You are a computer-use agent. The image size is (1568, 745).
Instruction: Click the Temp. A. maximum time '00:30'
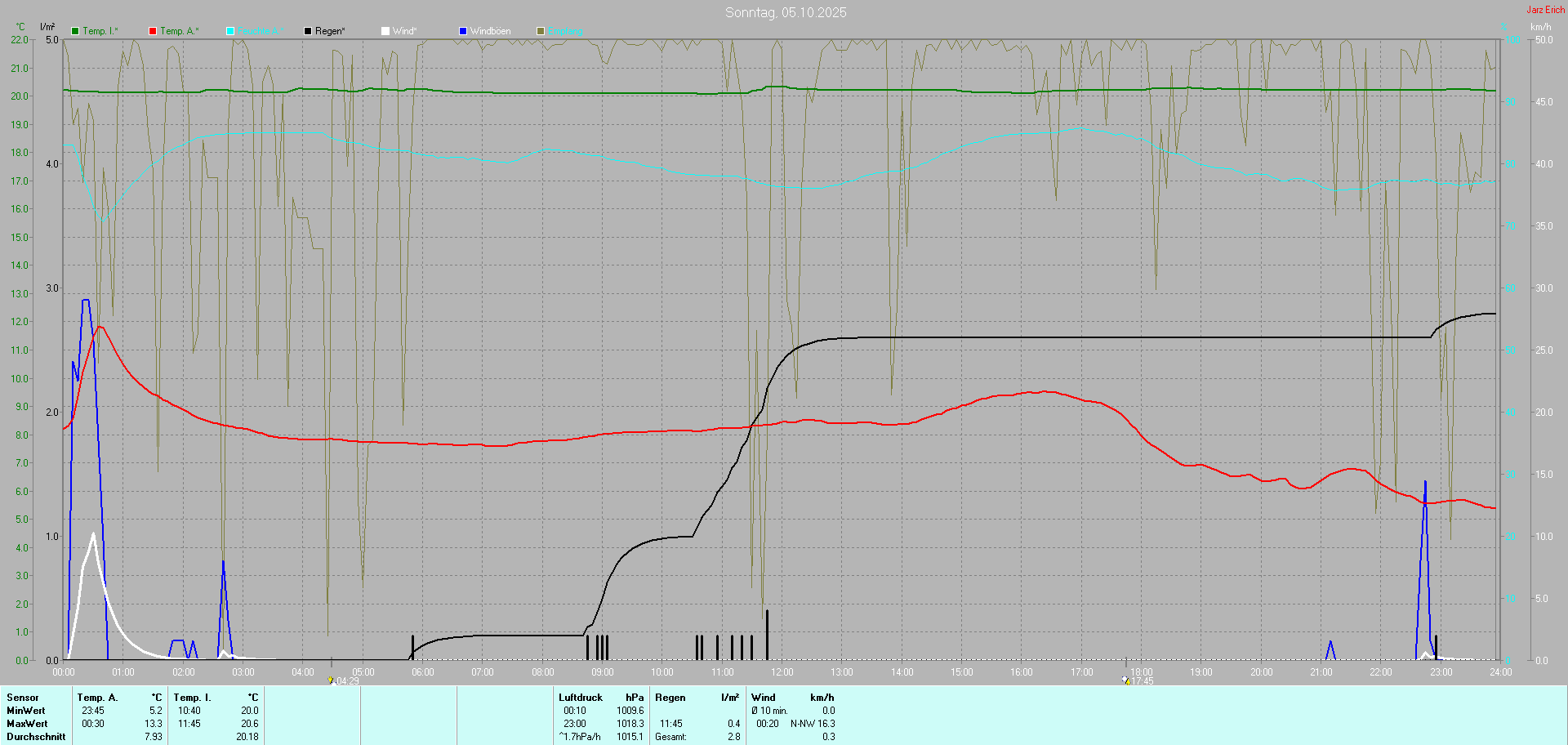click(93, 724)
